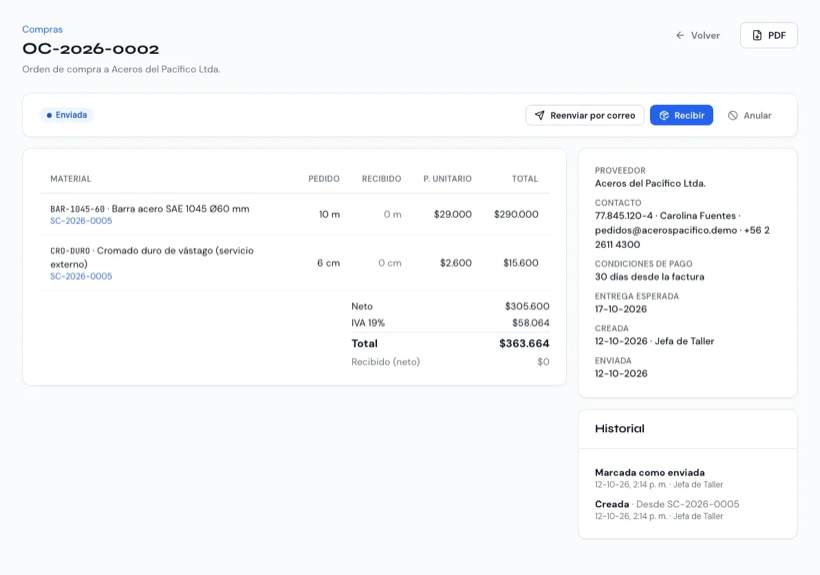Click the MATERIAL column header

pos(71,179)
